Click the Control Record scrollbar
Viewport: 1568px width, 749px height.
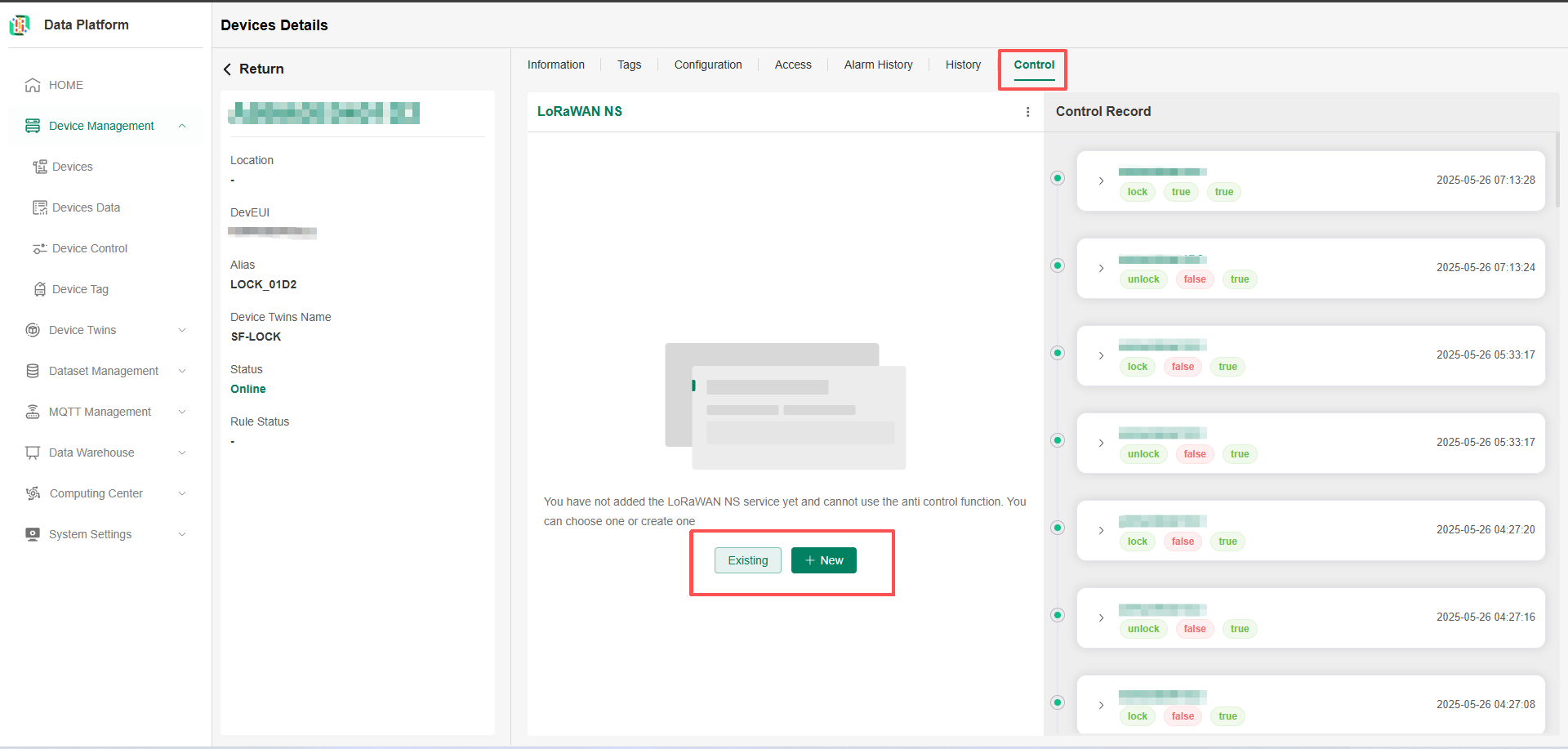(1557, 172)
